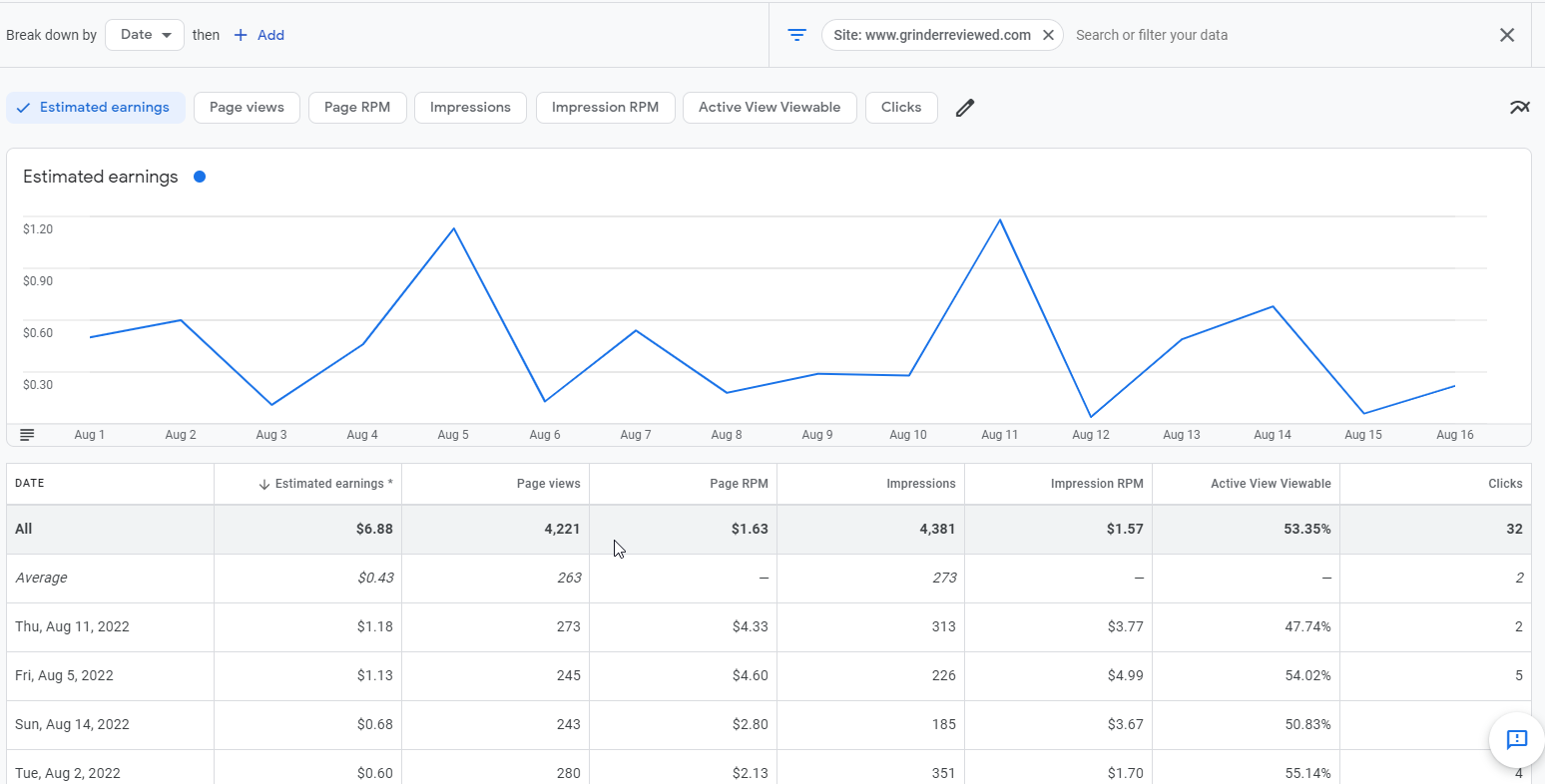The height and width of the screenshot is (784, 1545).
Task: Click the Aug 5 label on chart axis
Action: pos(453,435)
